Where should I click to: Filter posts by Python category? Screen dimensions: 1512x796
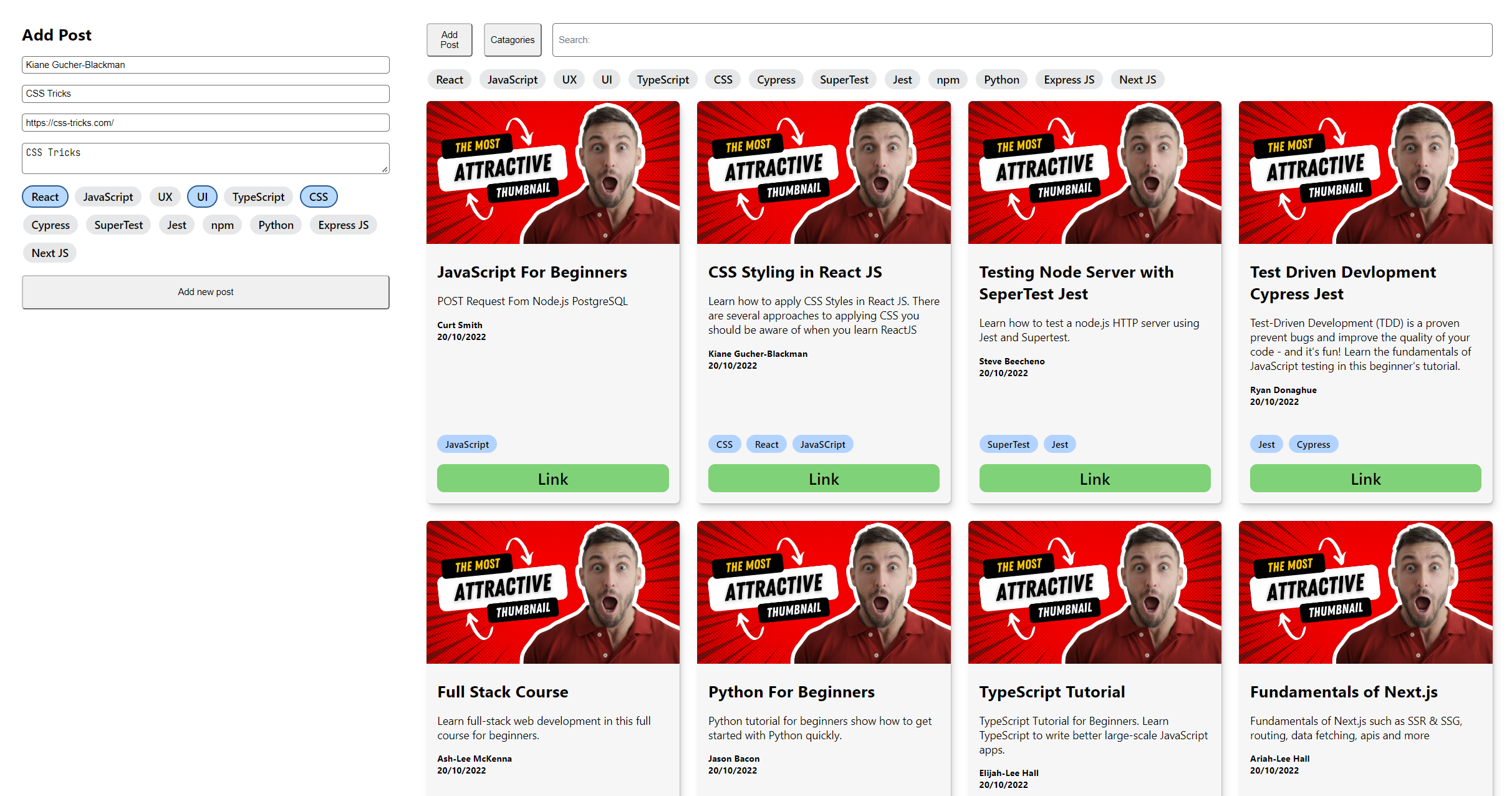(1001, 79)
